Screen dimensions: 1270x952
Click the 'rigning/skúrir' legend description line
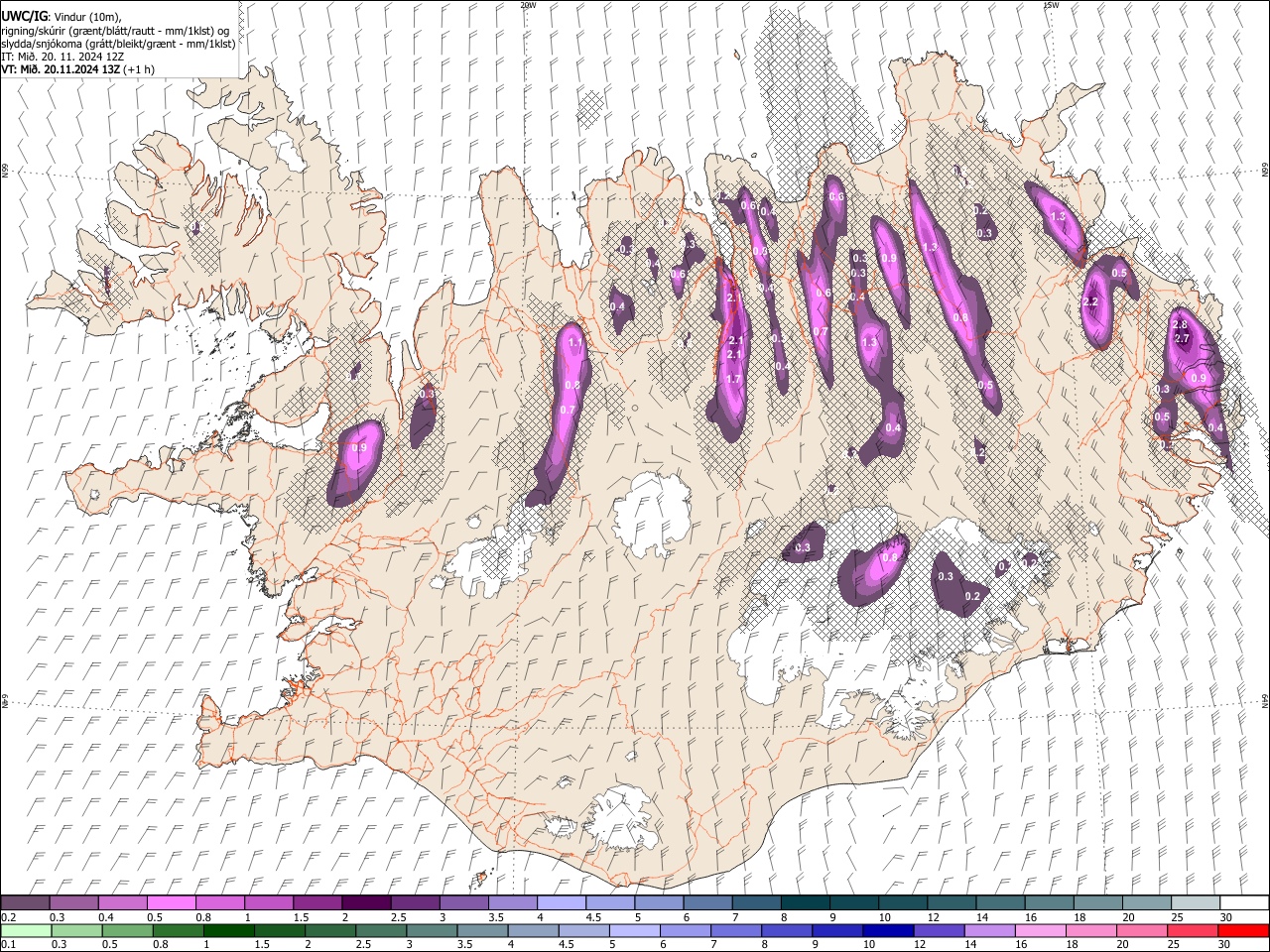(116, 31)
